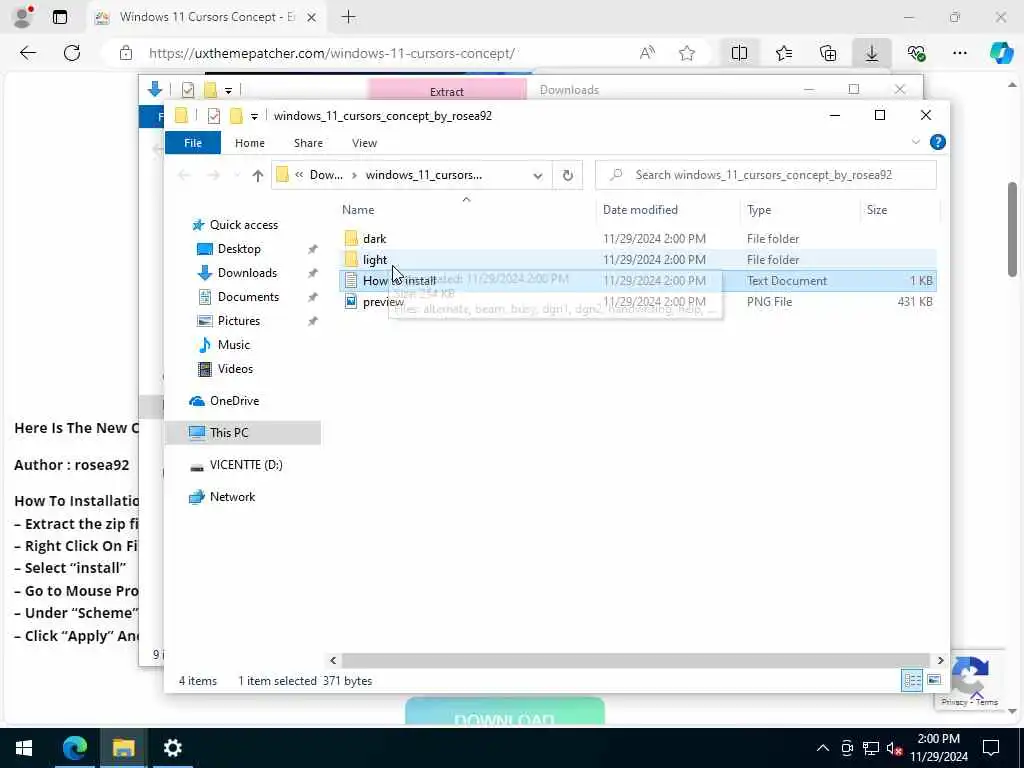Sort by Name column header
1024x768 pixels.
click(358, 210)
